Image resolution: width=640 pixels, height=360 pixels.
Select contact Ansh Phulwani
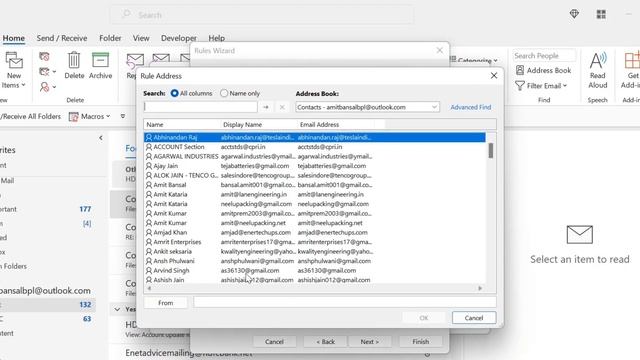point(315,261)
